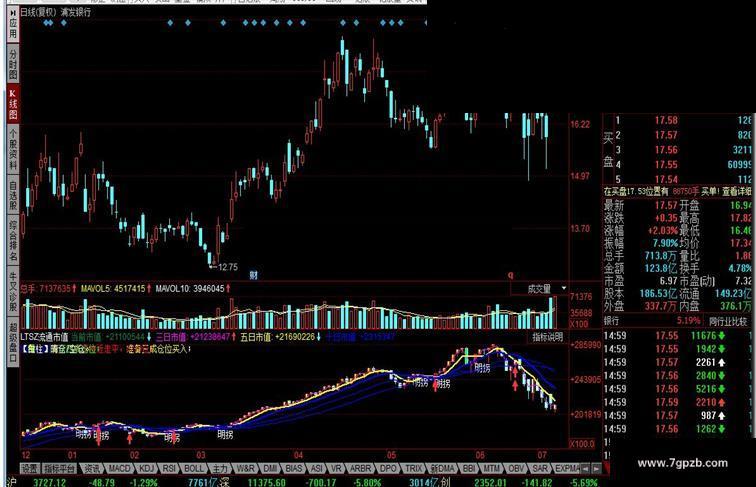This screenshot has height=487, width=756.
Task: Open the 应用 sidebar tab
Action: [13, 24]
